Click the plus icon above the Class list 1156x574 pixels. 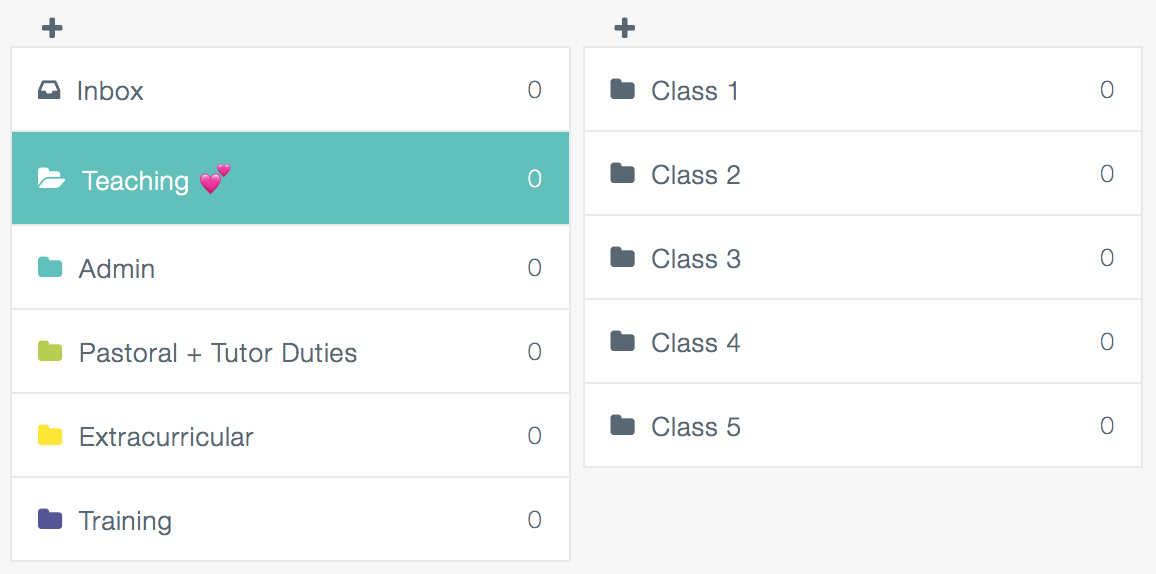(624, 28)
